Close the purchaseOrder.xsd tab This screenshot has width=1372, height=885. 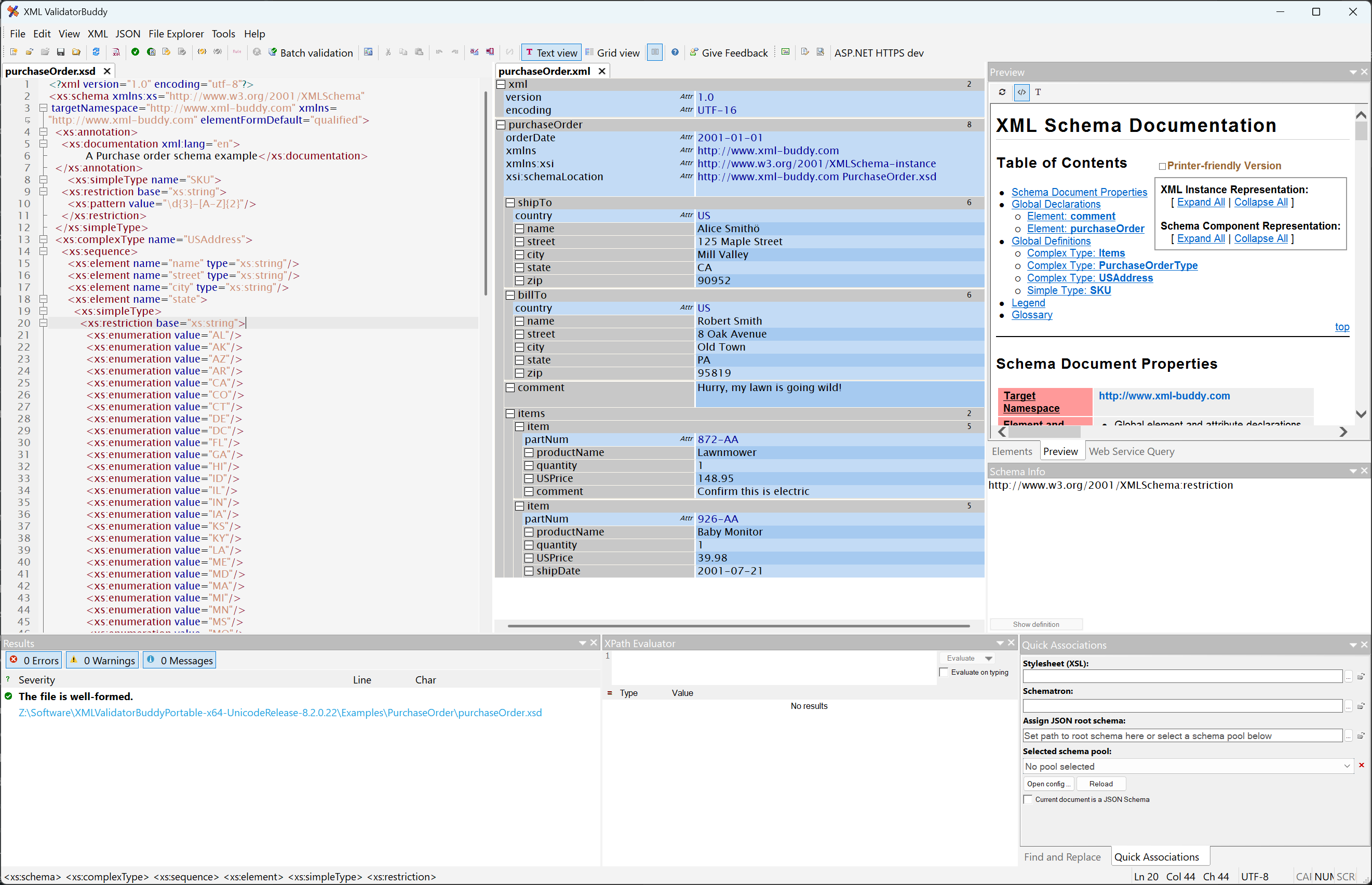[107, 71]
